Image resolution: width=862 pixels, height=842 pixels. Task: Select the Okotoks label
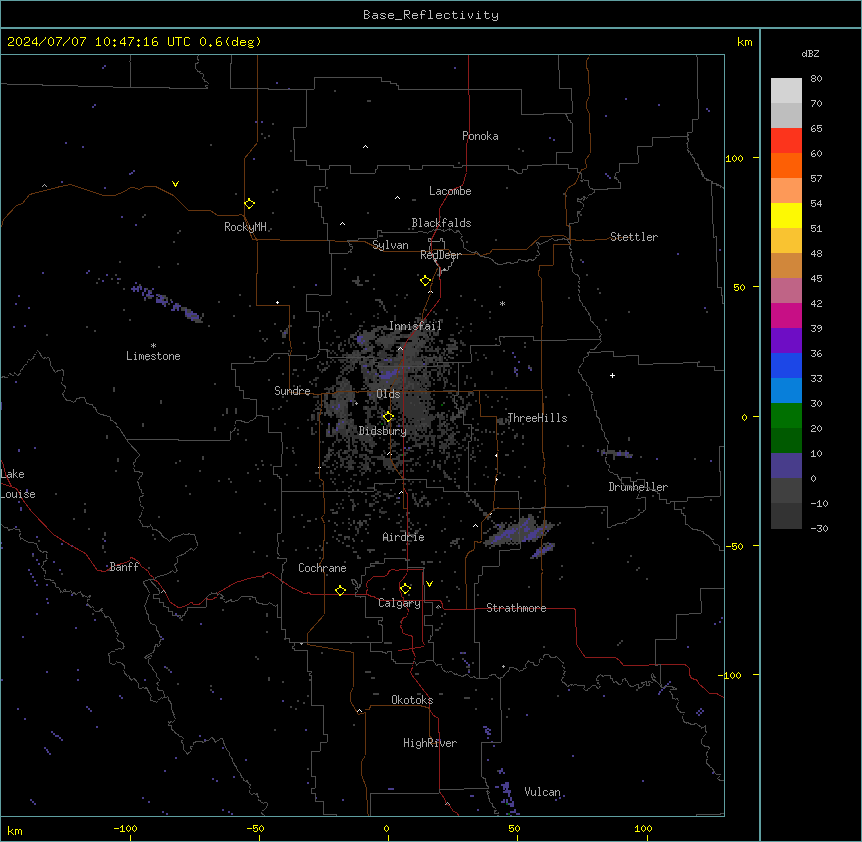(x=412, y=700)
